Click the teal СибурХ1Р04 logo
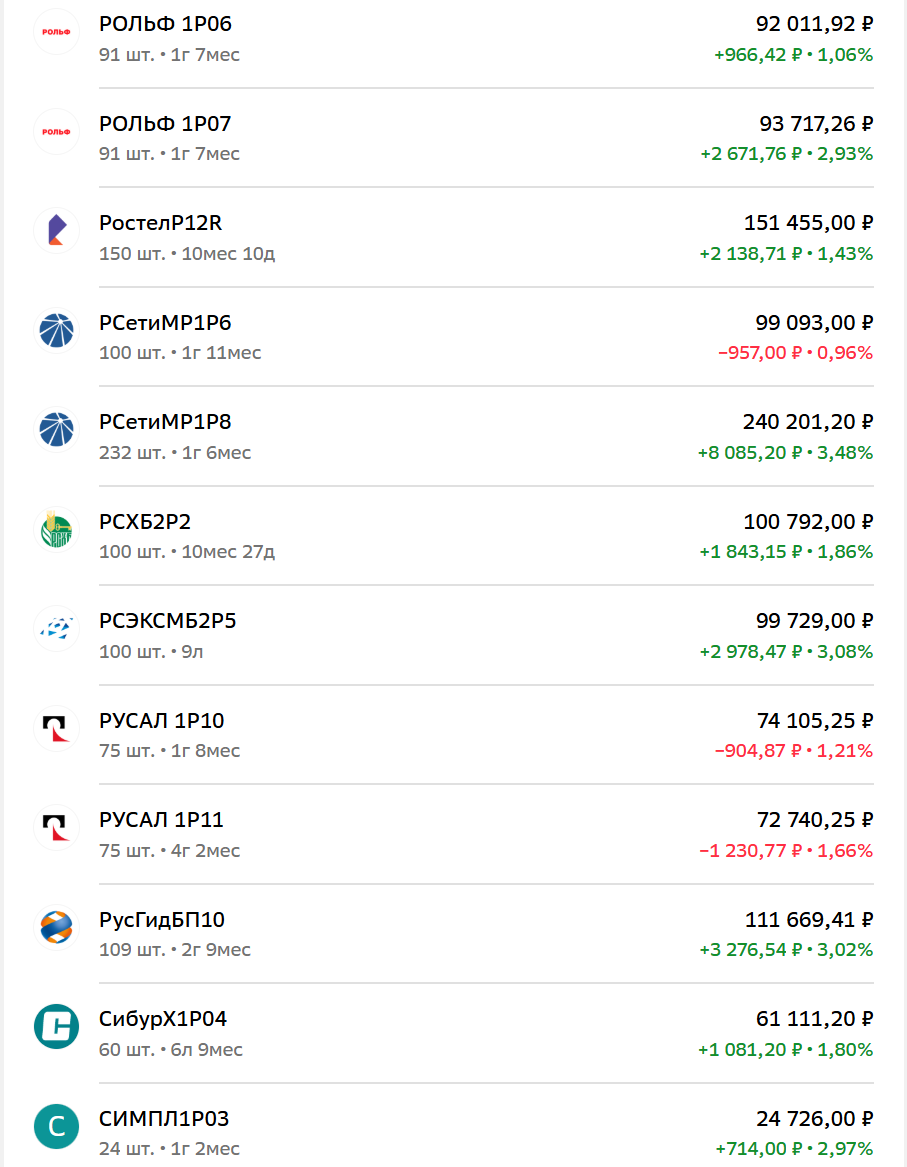 click(x=57, y=1027)
